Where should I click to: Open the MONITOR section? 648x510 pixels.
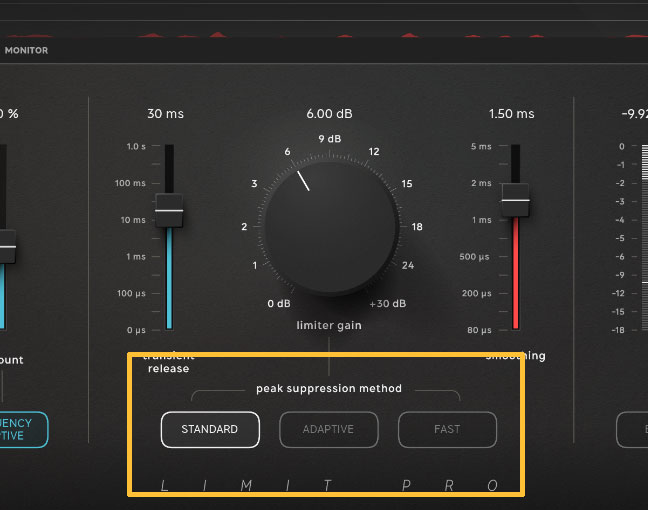(x=26, y=50)
